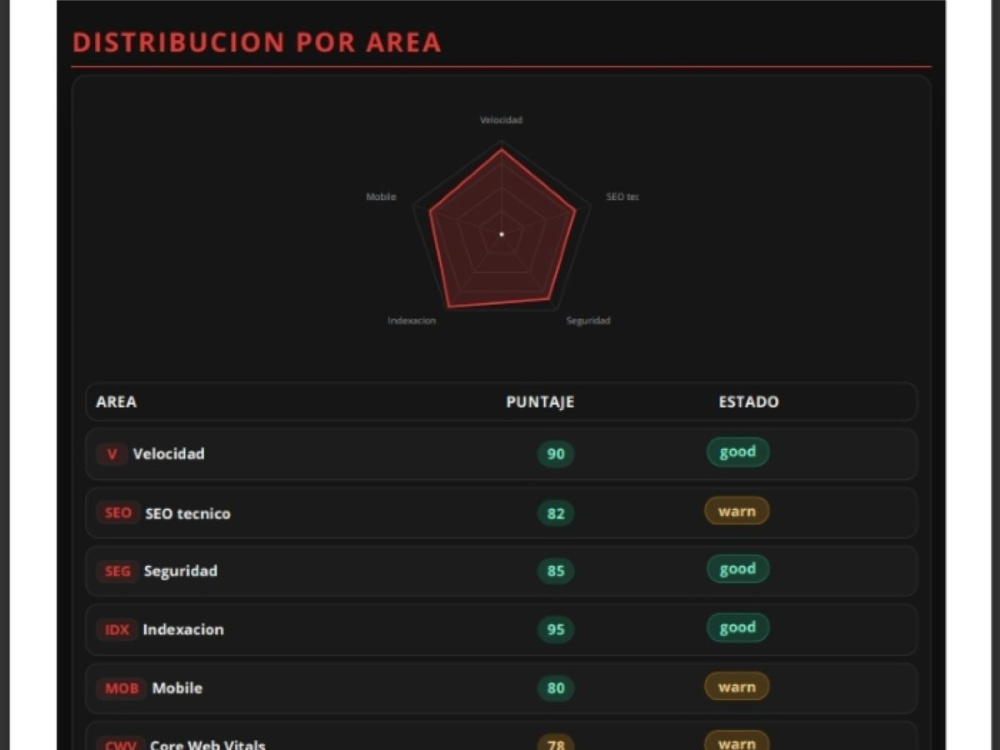Click the warn status of Mobile
The image size is (1000, 750).
737,687
